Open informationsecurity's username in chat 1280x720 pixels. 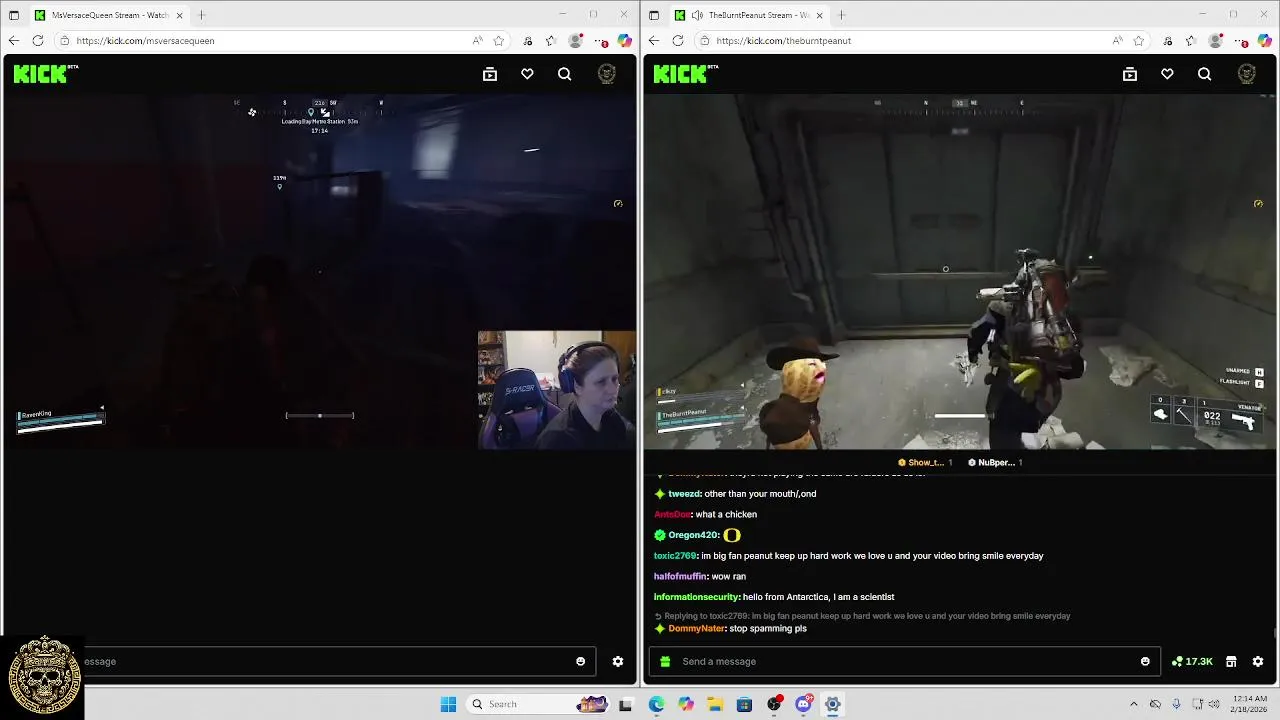[x=697, y=597]
